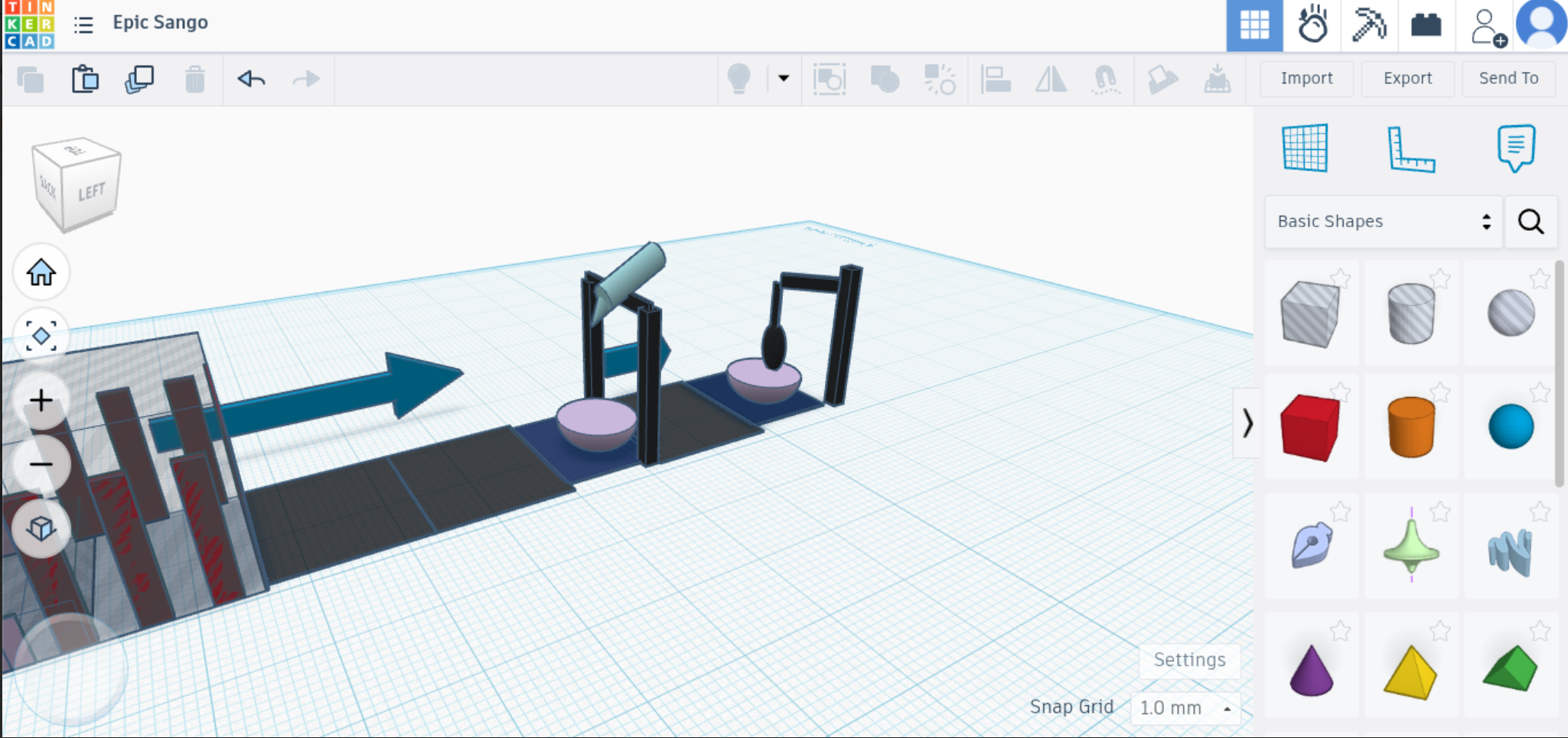Favorite the purple Cone with its star
This screenshot has width=1568, height=738.
point(1340,631)
